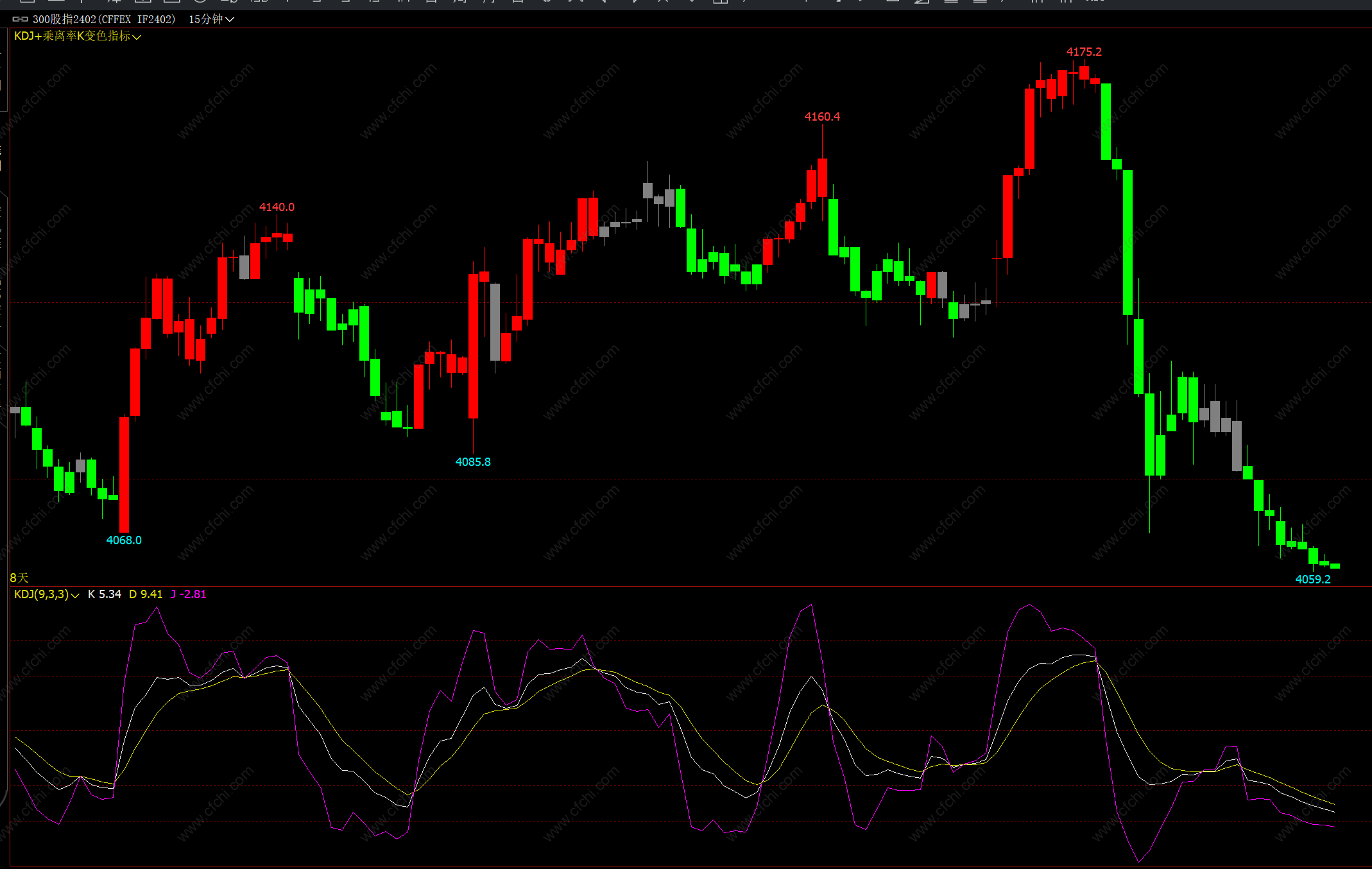Select the K 5.34 value label

(x=105, y=594)
